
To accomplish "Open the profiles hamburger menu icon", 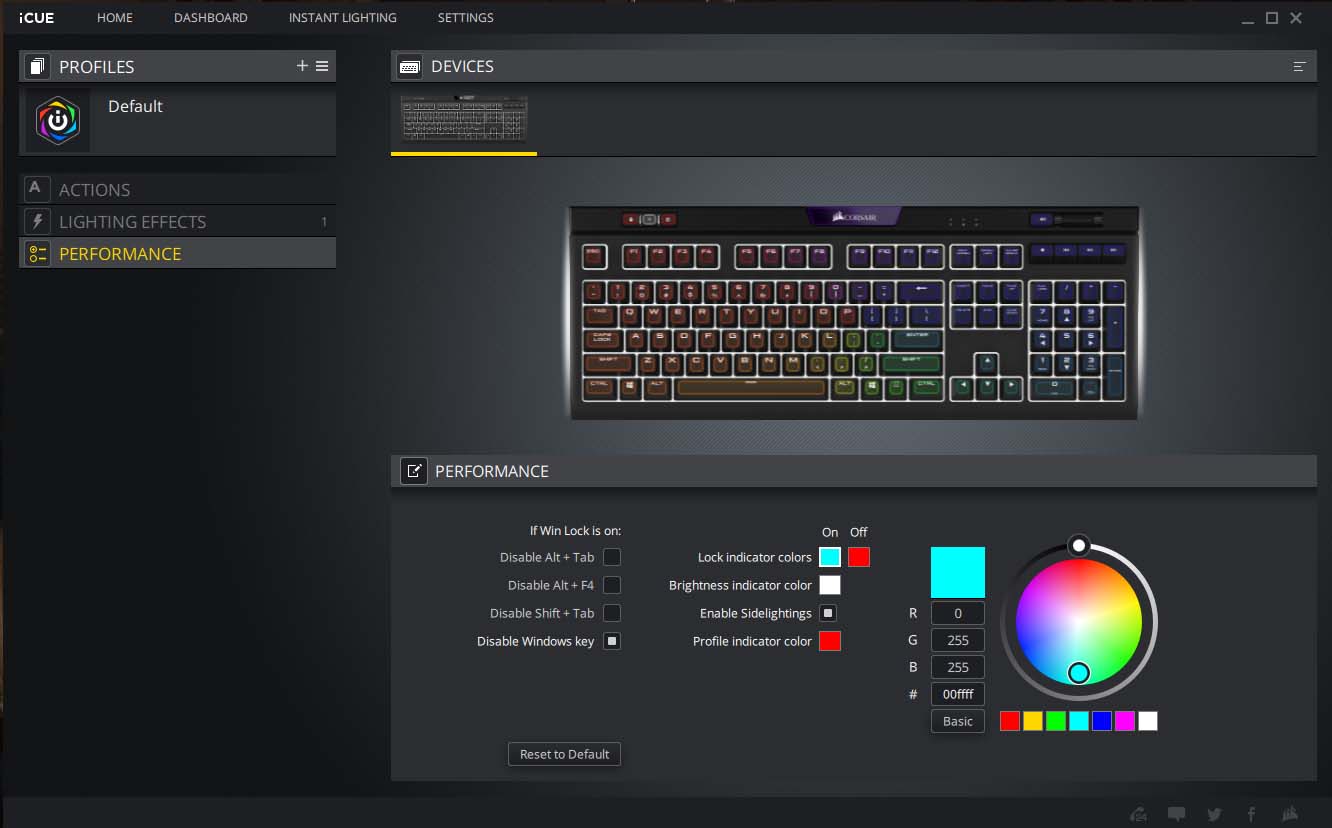I will (x=322, y=66).
